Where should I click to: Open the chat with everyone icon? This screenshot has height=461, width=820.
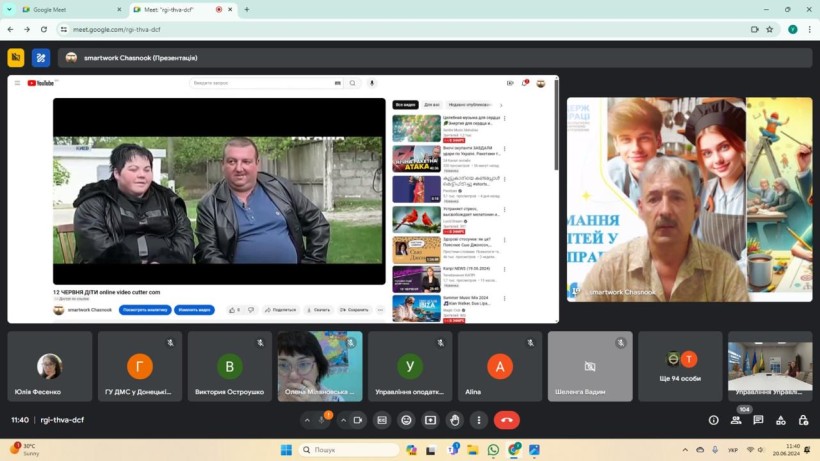point(758,420)
